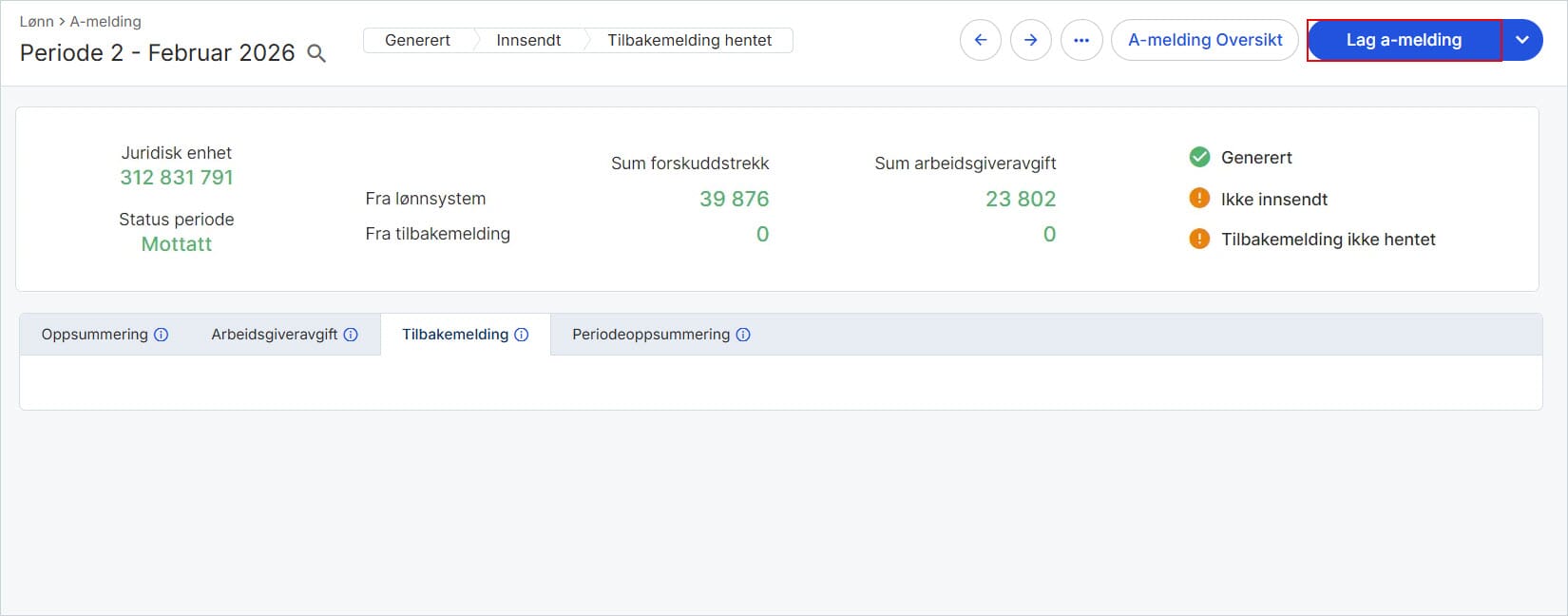Click the search magnifier next to period title

click(316, 54)
